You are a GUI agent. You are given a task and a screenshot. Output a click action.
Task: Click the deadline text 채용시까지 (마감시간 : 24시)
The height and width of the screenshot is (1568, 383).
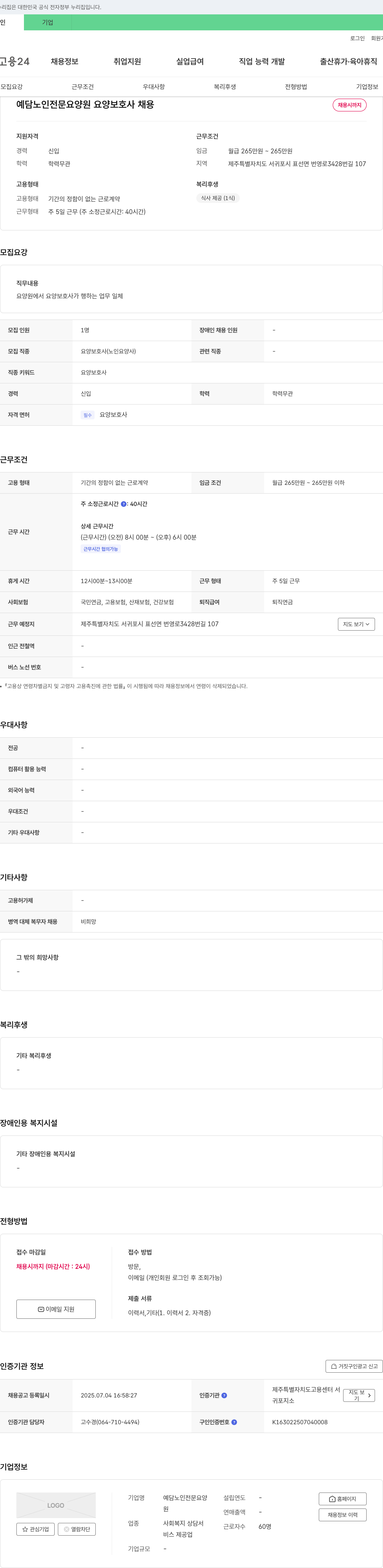53,1266
